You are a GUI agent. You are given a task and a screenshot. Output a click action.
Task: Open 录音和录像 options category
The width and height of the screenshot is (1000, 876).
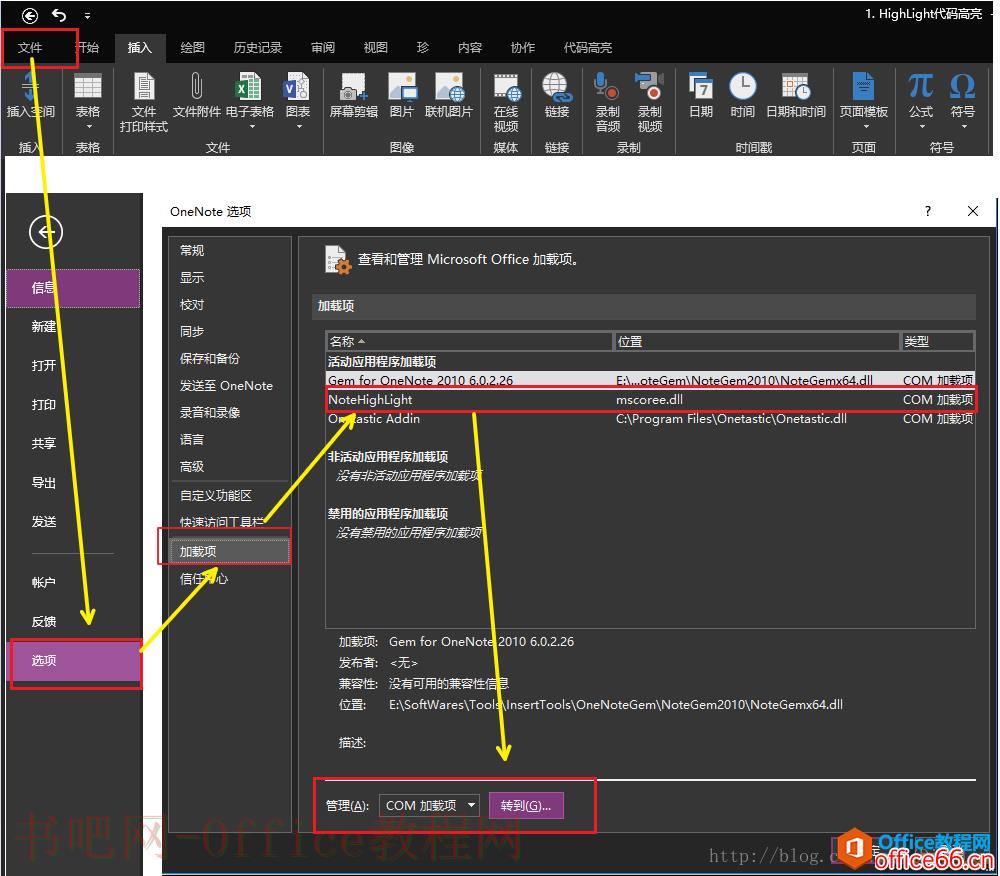pos(210,412)
